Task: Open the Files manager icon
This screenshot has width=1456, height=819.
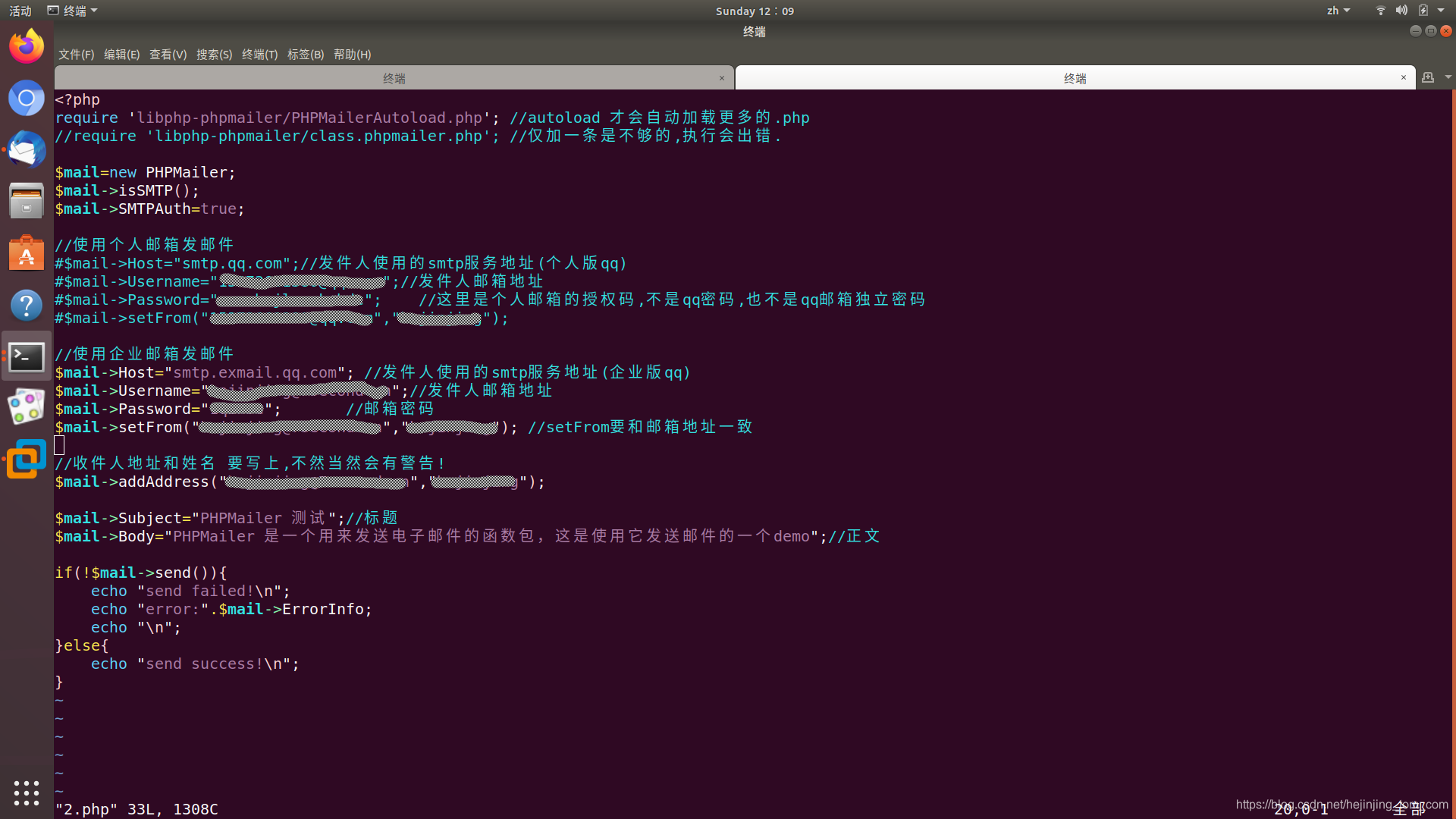Action: 27,201
